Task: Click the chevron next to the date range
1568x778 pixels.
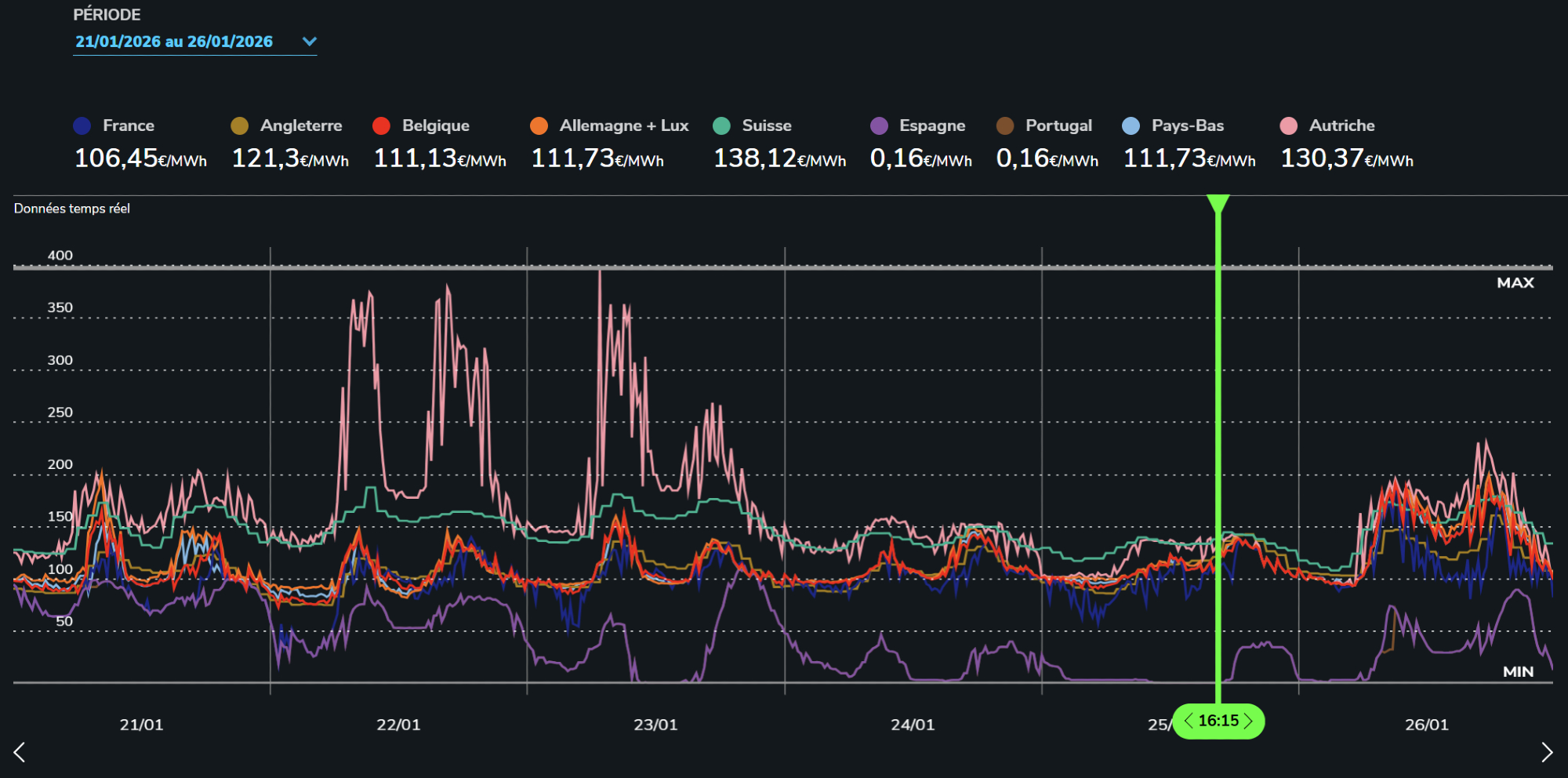Action: 310,42
